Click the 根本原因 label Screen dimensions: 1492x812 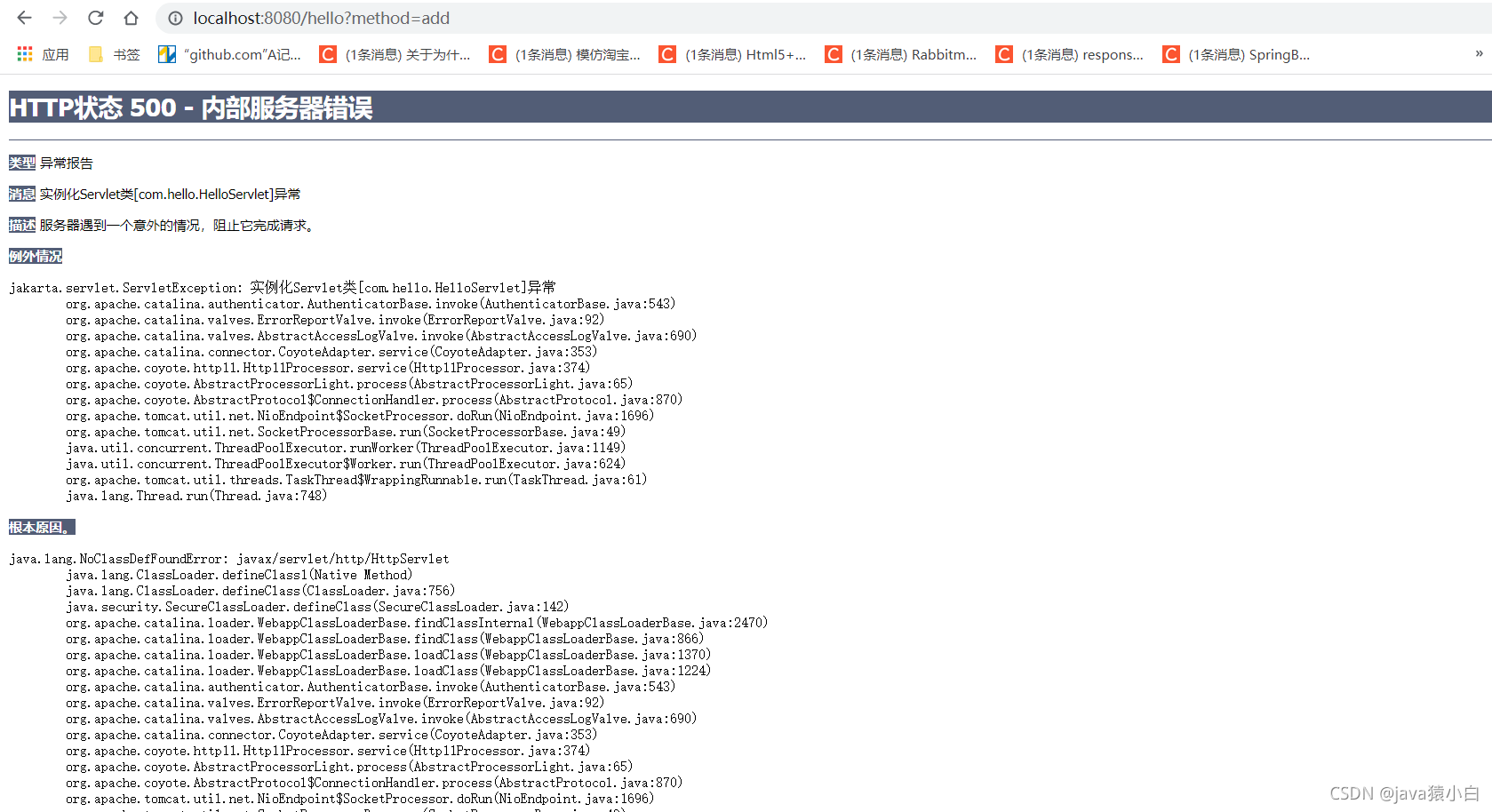42,527
